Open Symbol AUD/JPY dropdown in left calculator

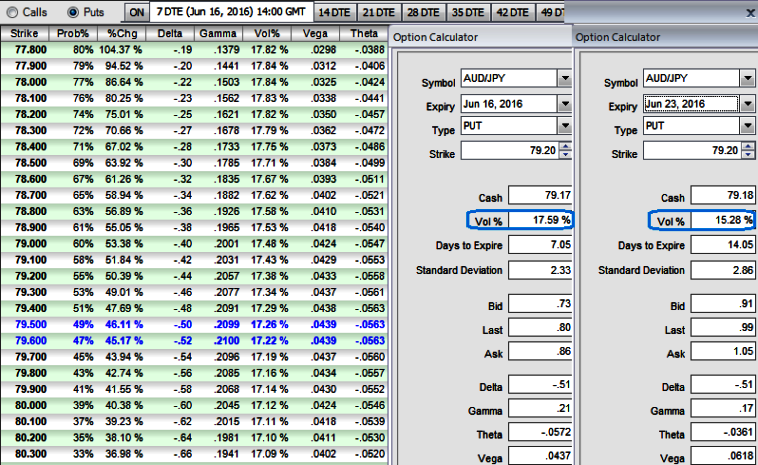coord(565,78)
